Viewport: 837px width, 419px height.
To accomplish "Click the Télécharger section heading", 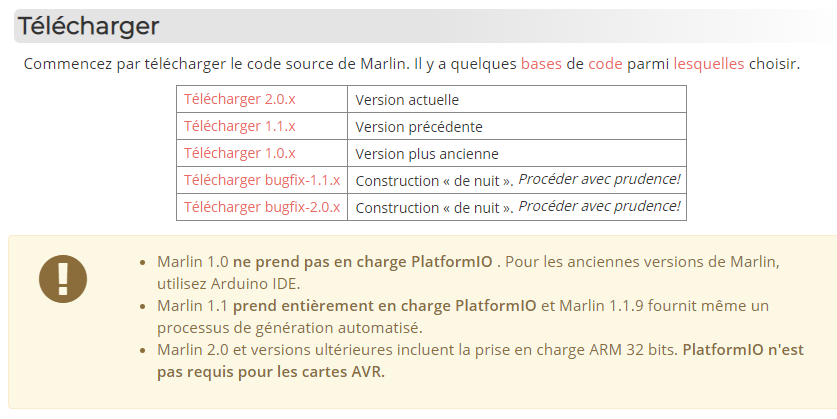I will coord(89,26).
